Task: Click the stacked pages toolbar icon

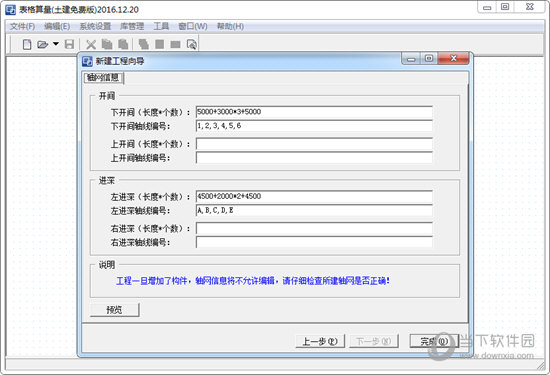Action: [x=143, y=44]
